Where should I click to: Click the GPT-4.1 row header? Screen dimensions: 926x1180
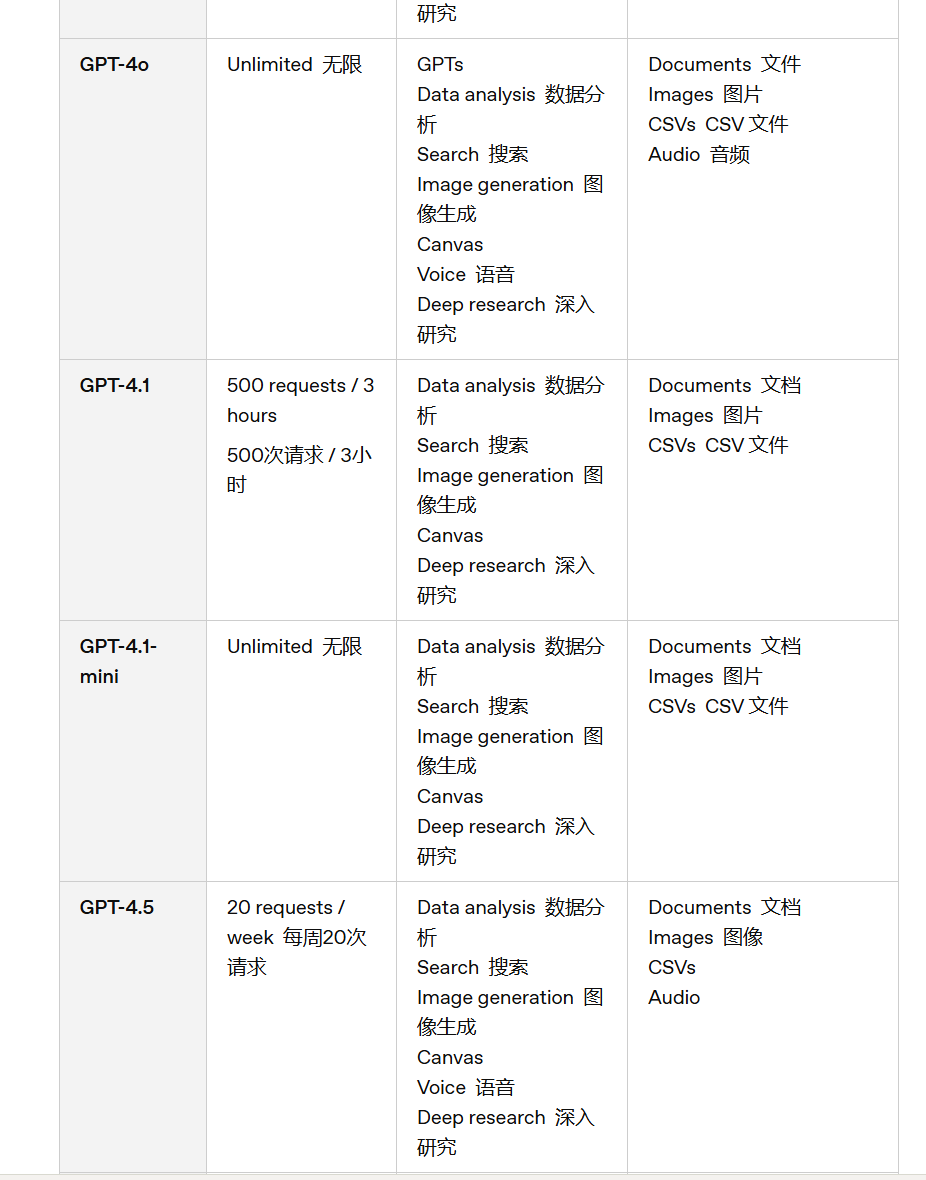[115, 385]
